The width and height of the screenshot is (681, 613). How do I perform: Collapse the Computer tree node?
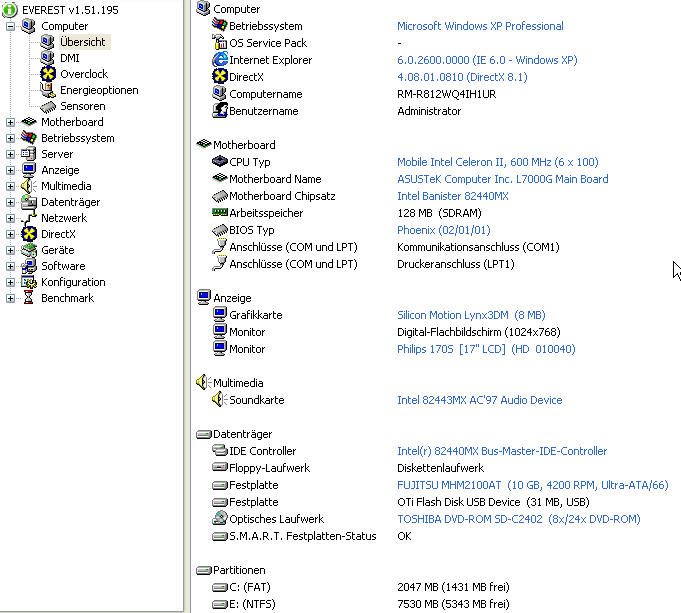(10, 26)
